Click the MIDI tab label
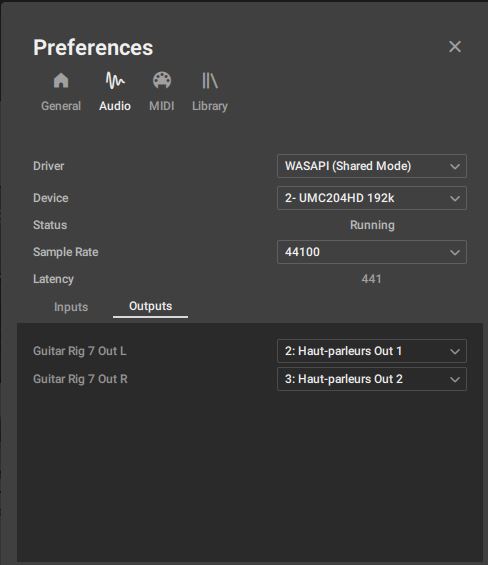The image size is (488, 565). click(x=162, y=106)
